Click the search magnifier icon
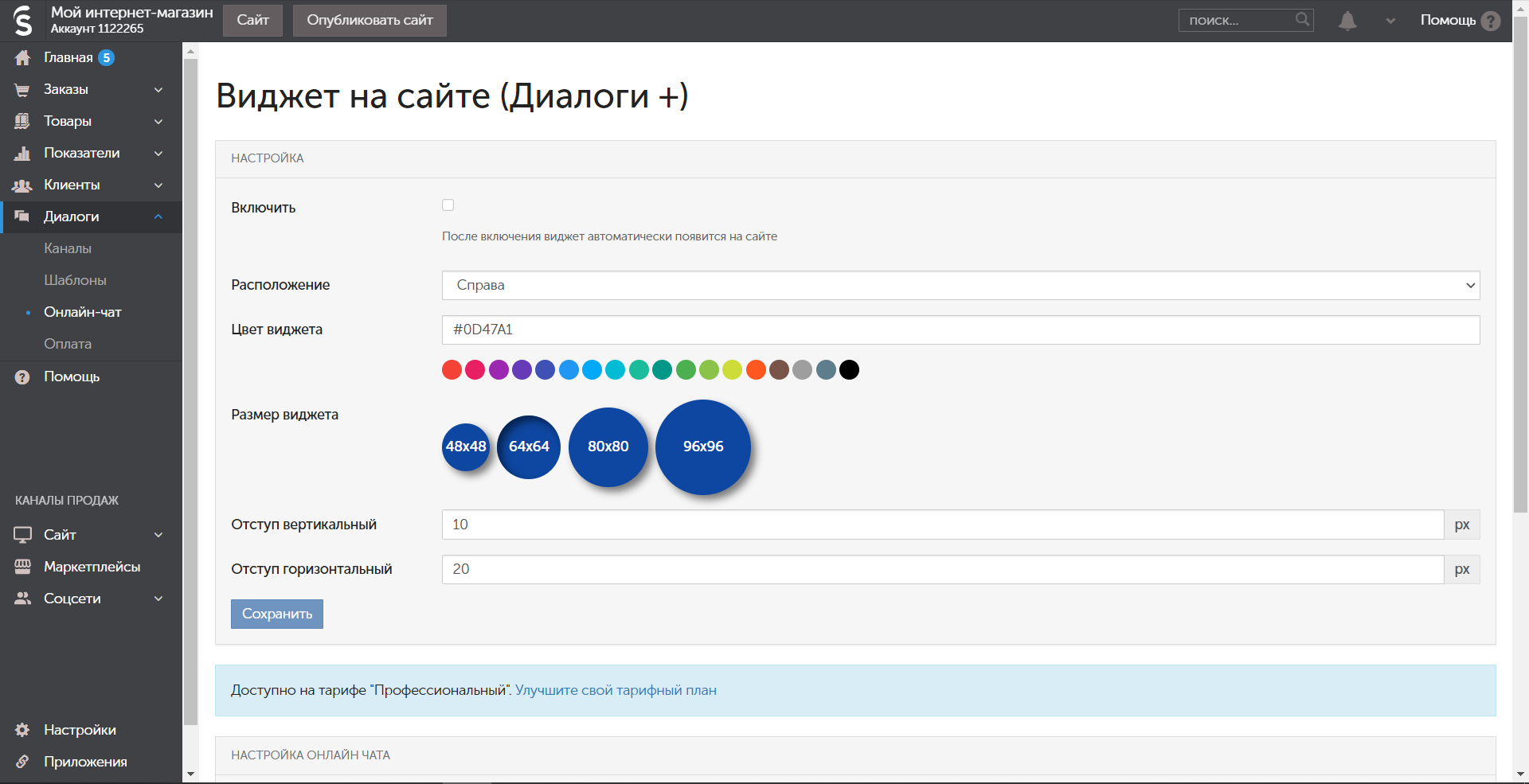Image resolution: width=1529 pixels, height=784 pixels. point(1302,19)
